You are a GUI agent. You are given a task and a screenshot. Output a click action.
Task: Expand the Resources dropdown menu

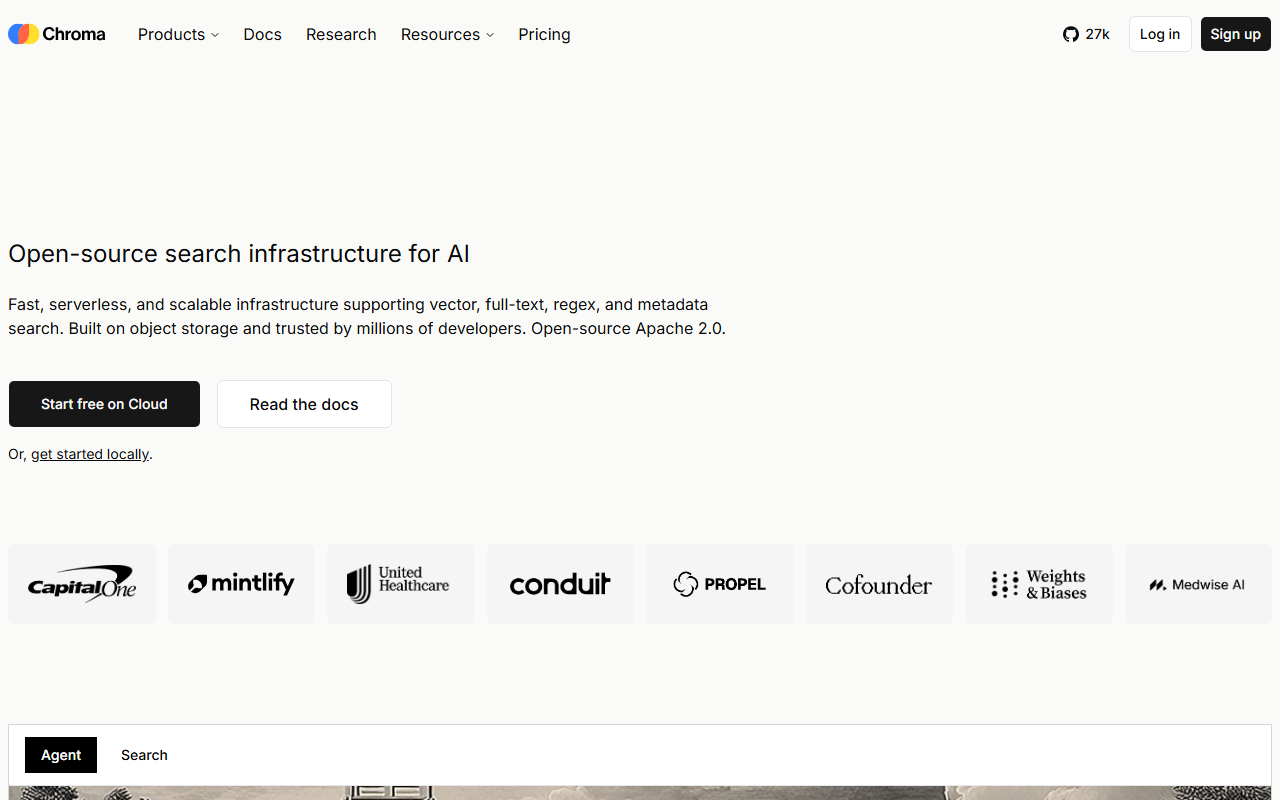[x=447, y=34]
